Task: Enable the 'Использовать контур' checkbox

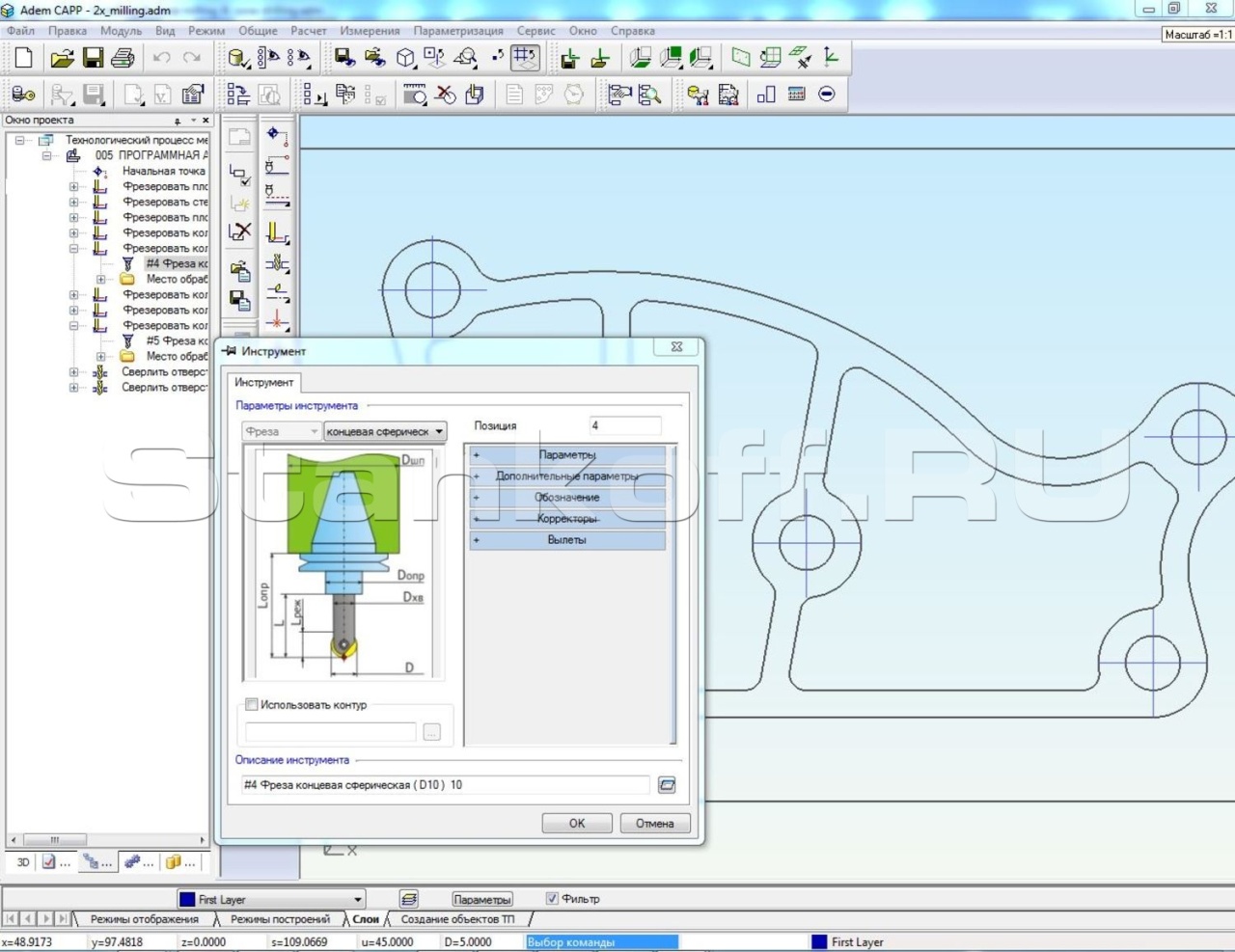Action: (x=252, y=705)
